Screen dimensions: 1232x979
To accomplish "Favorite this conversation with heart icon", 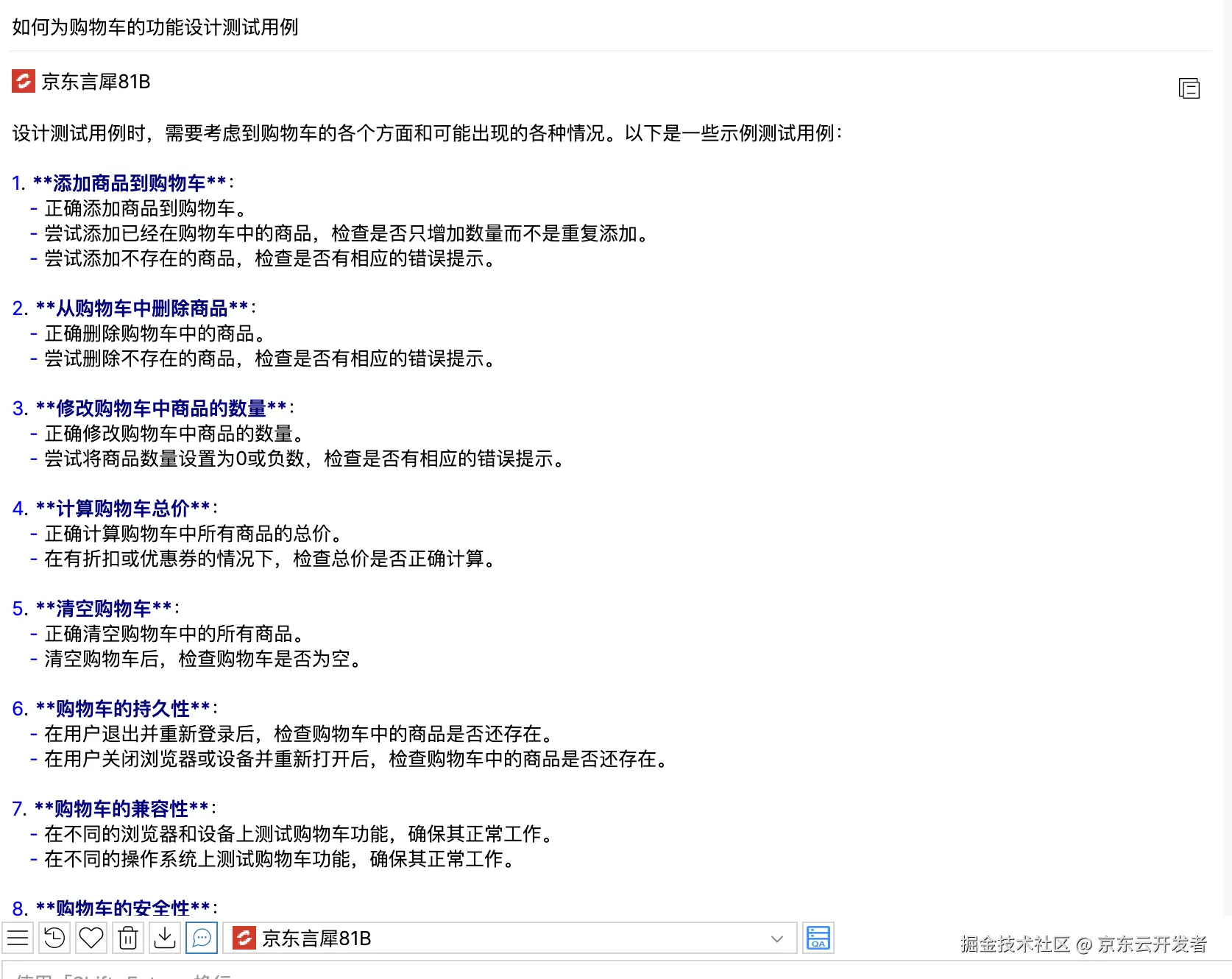I will click(91, 938).
